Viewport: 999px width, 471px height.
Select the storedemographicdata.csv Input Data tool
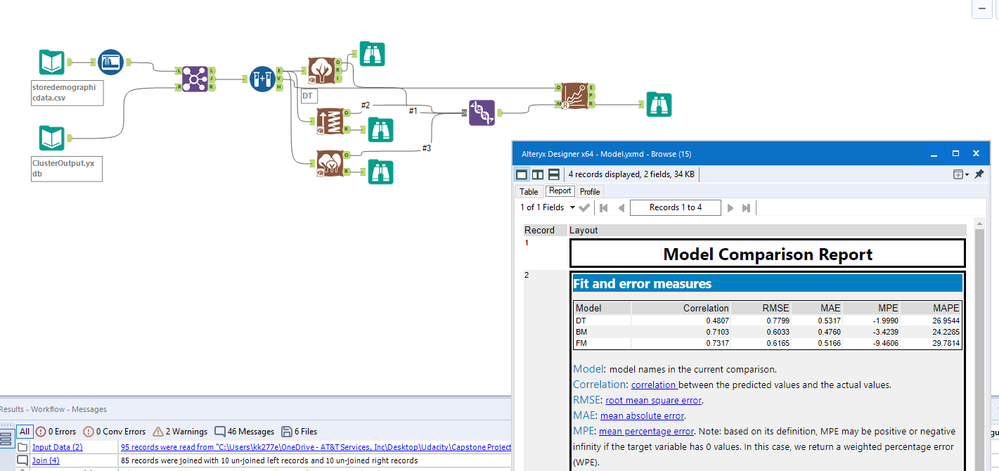point(51,62)
